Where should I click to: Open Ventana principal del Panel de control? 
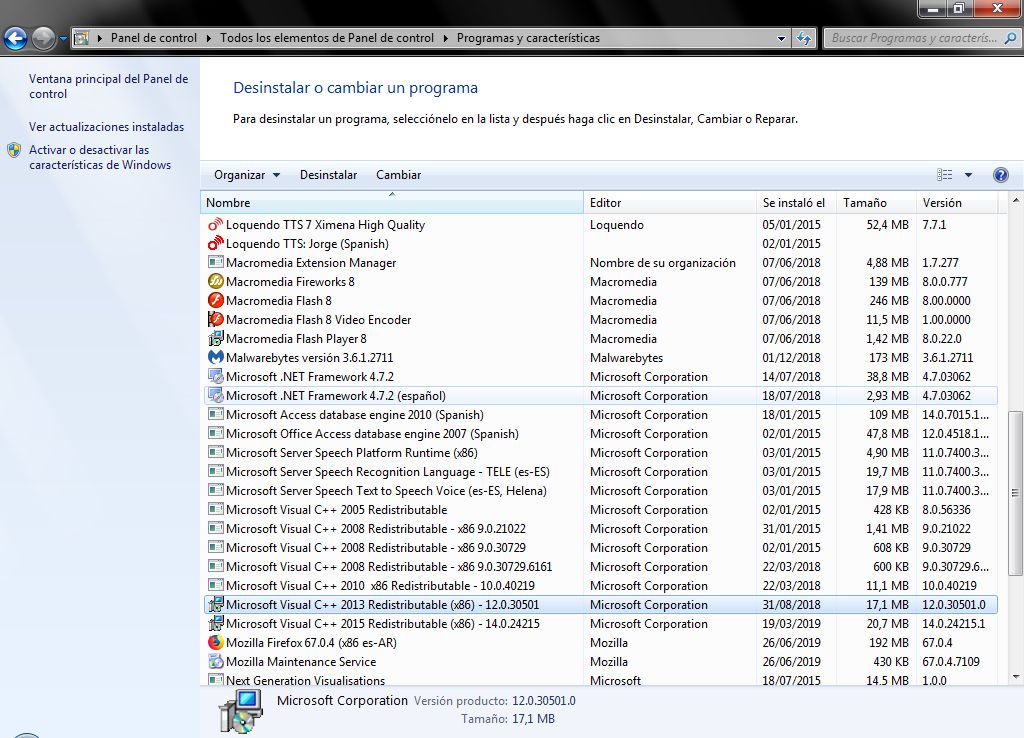pyautogui.click(x=108, y=86)
